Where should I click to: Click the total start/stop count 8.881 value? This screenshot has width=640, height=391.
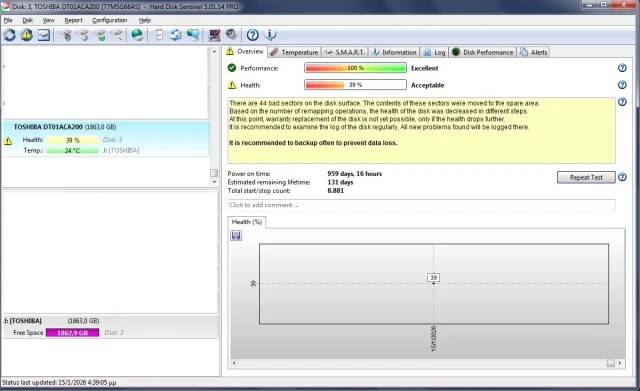pos(336,191)
